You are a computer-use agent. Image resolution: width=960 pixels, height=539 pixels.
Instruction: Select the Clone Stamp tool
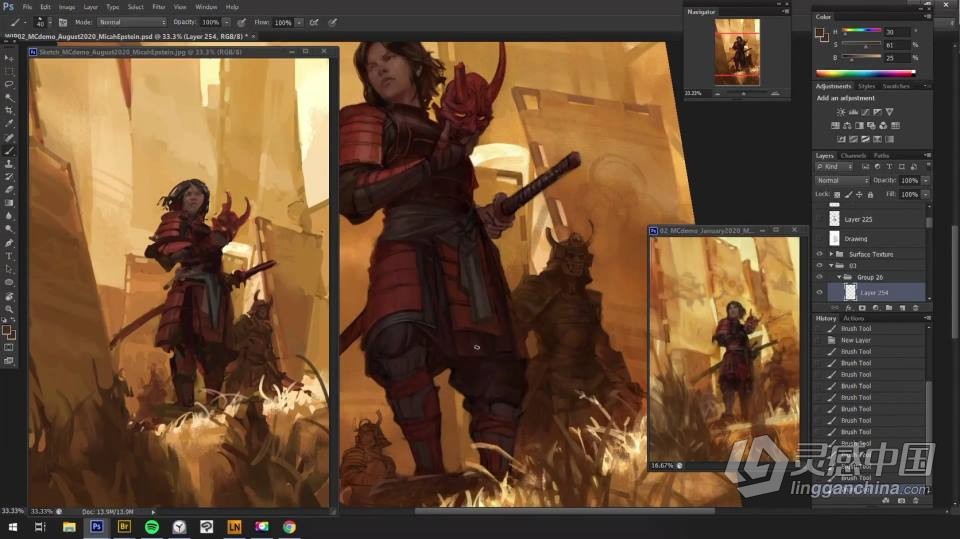point(9,164)
